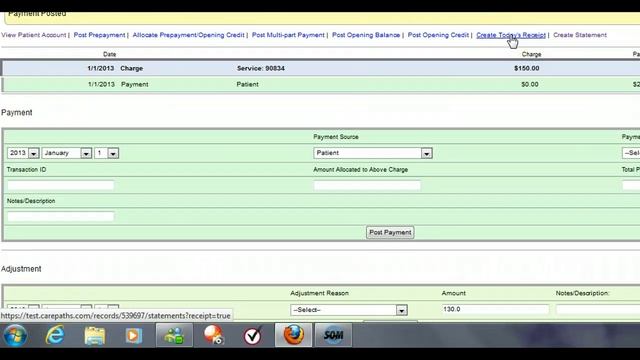Open View Patient Account link
The image size is (640, 360).
click(x=33, y=35)
